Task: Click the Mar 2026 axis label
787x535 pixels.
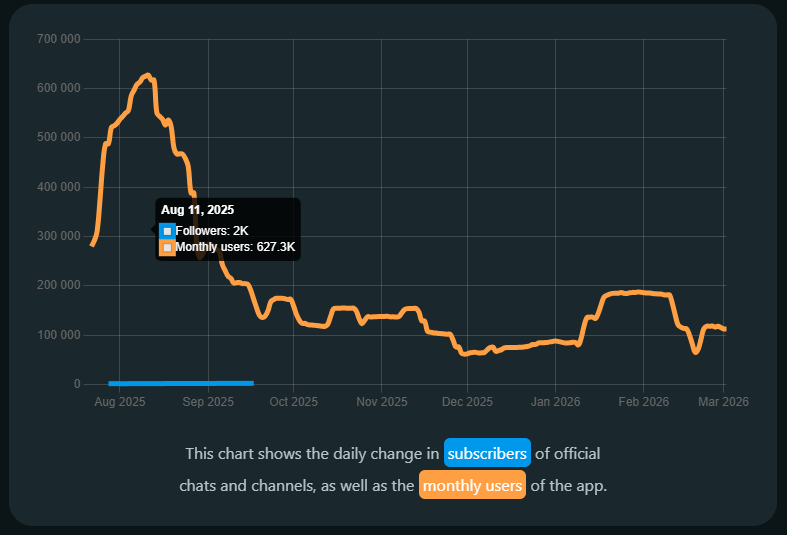Action: pos(722,402)
